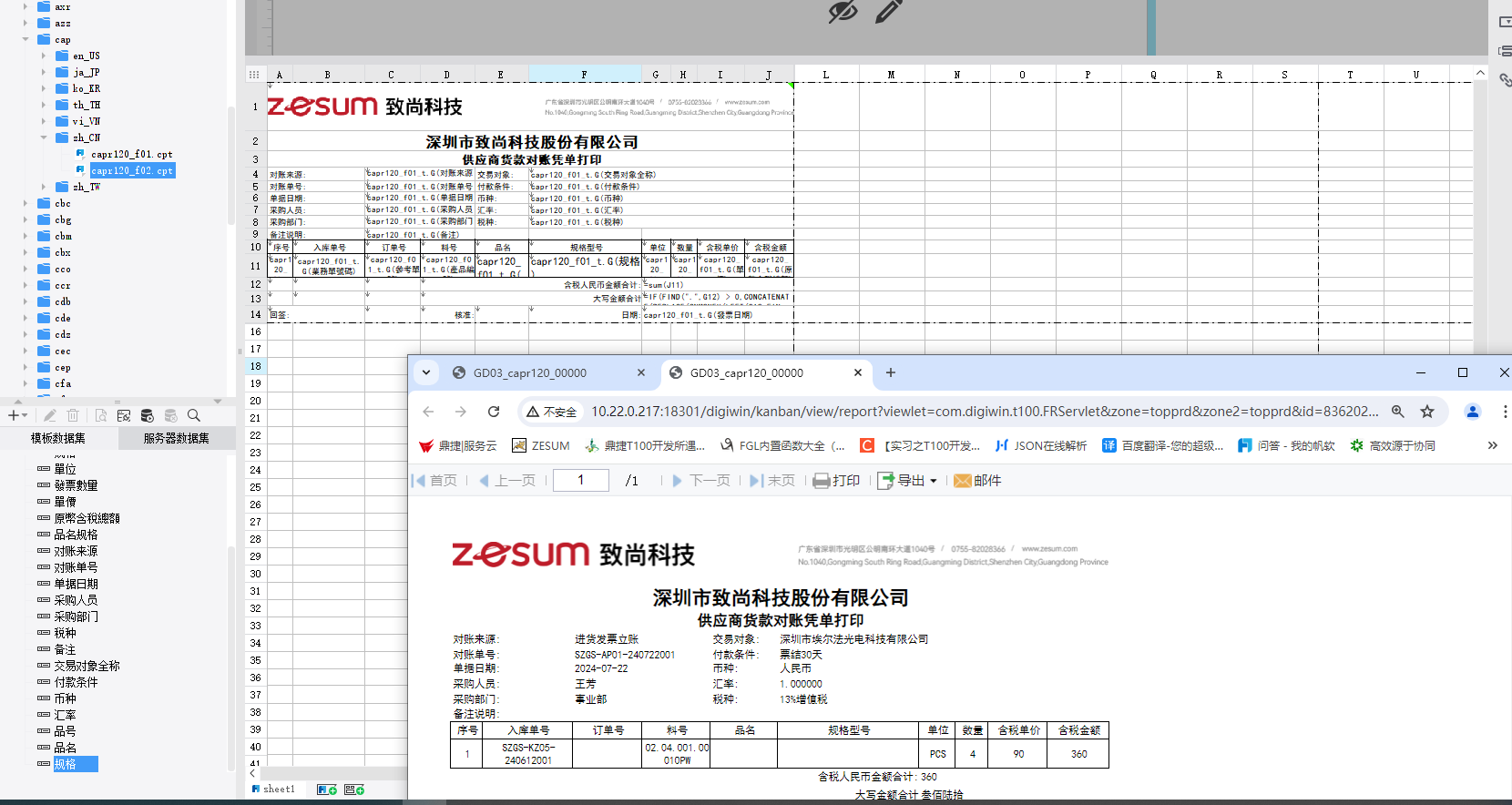
Task: Click the database with play button icon
Action: (148, 415)
